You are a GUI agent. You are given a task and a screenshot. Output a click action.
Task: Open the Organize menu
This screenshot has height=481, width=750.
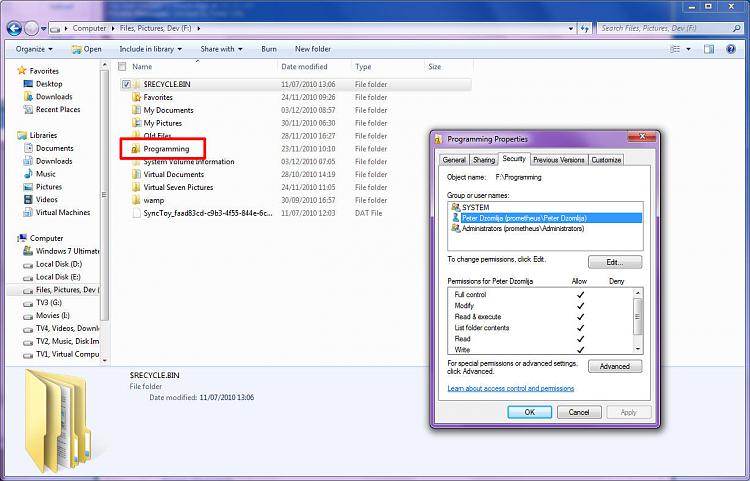[x=34, y=49]
